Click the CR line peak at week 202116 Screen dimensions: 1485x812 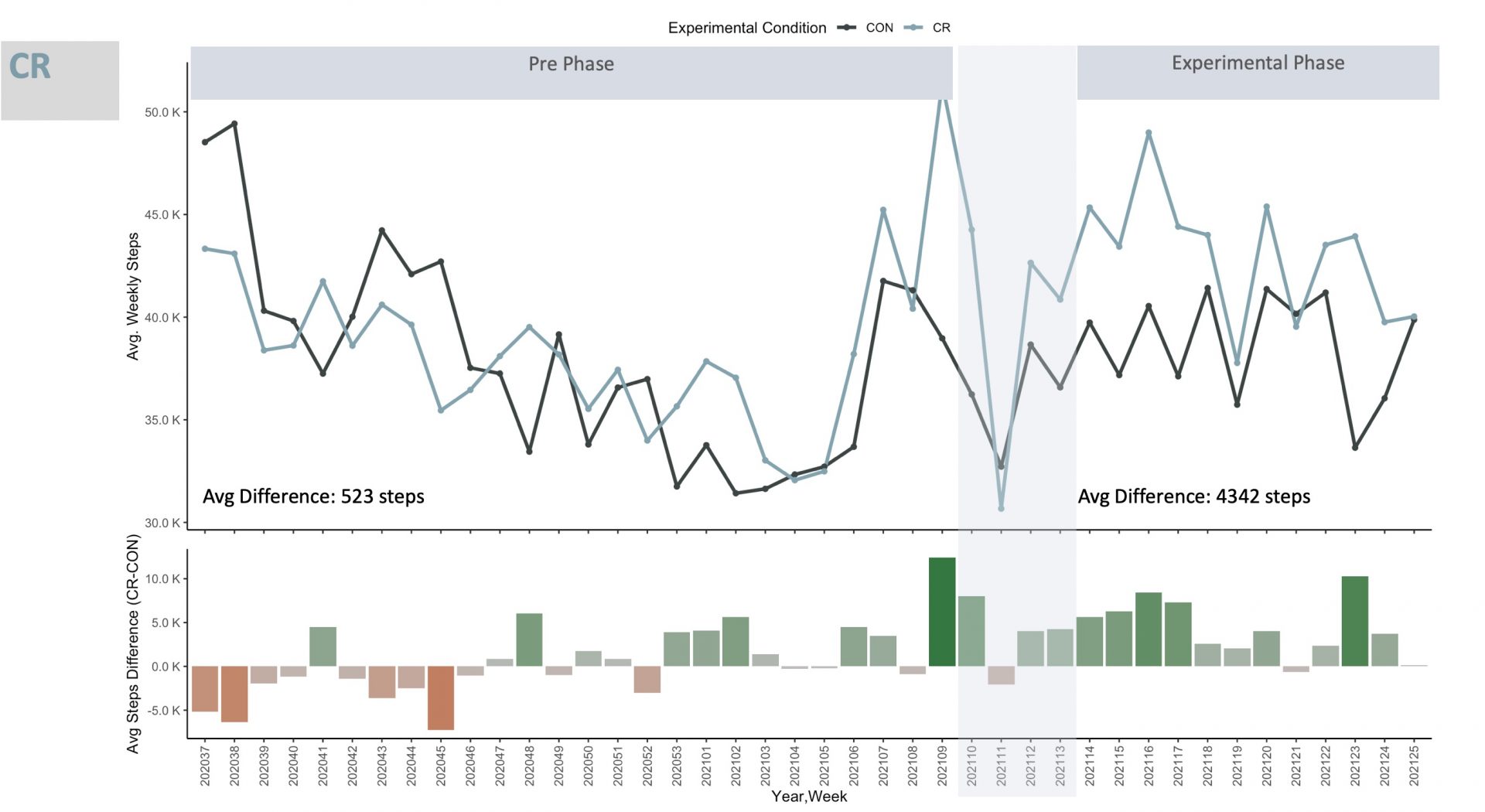[x=1149, y=133]
